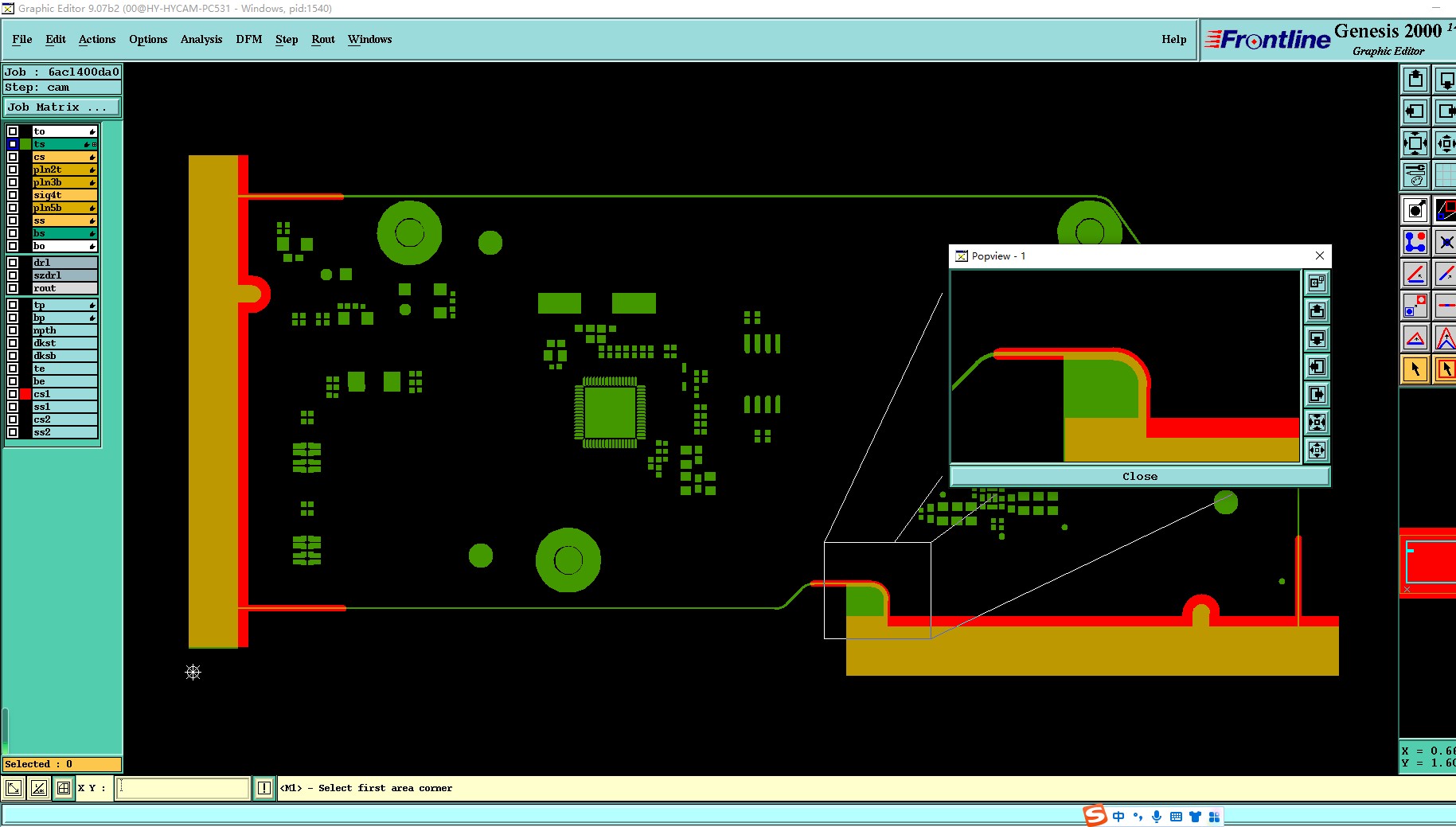Screen dimensions: 1456x827
Task: Click the 'Selected : 0' status field
Action: coord(62,764)
